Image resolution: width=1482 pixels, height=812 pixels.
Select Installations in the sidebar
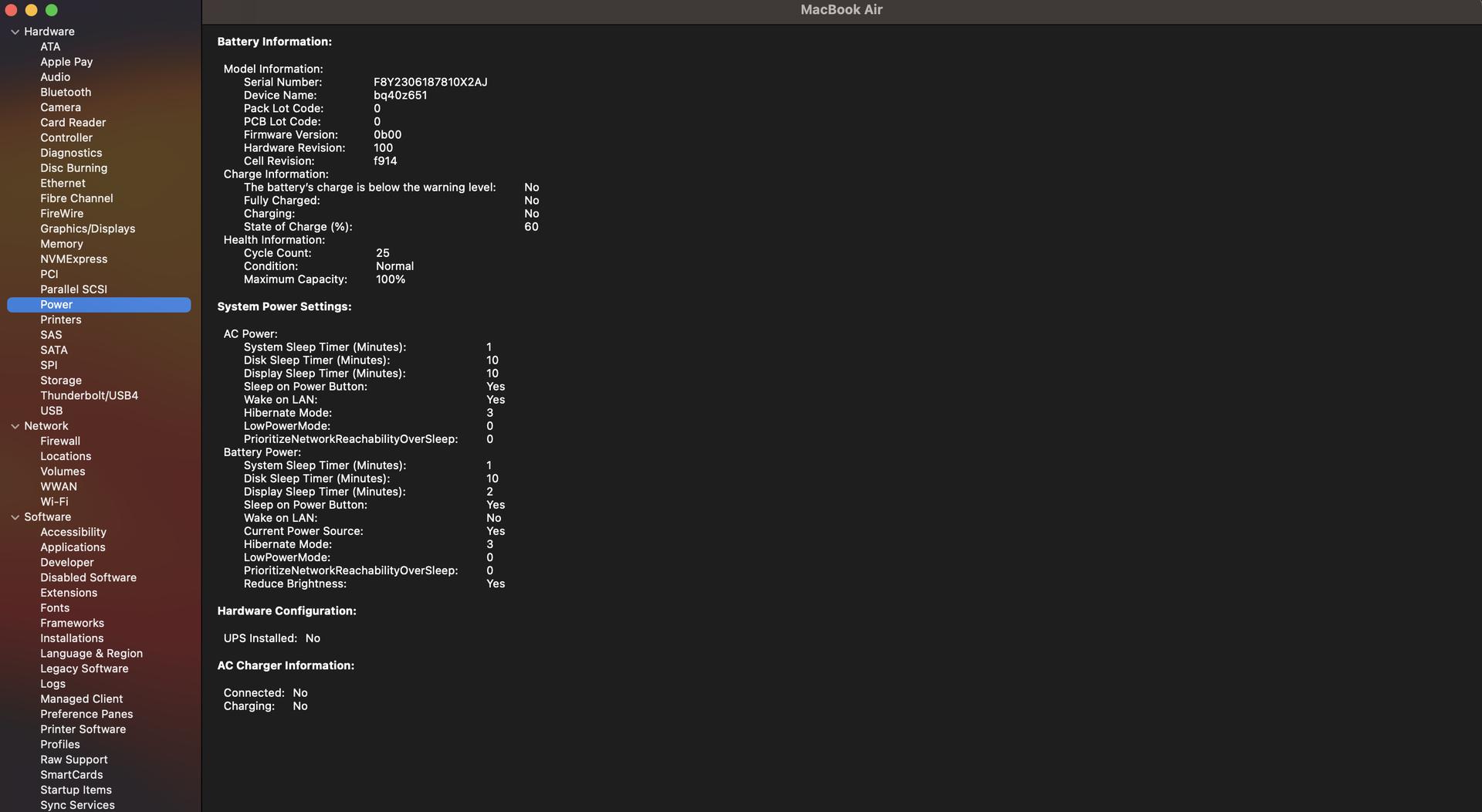click(72, 638)
